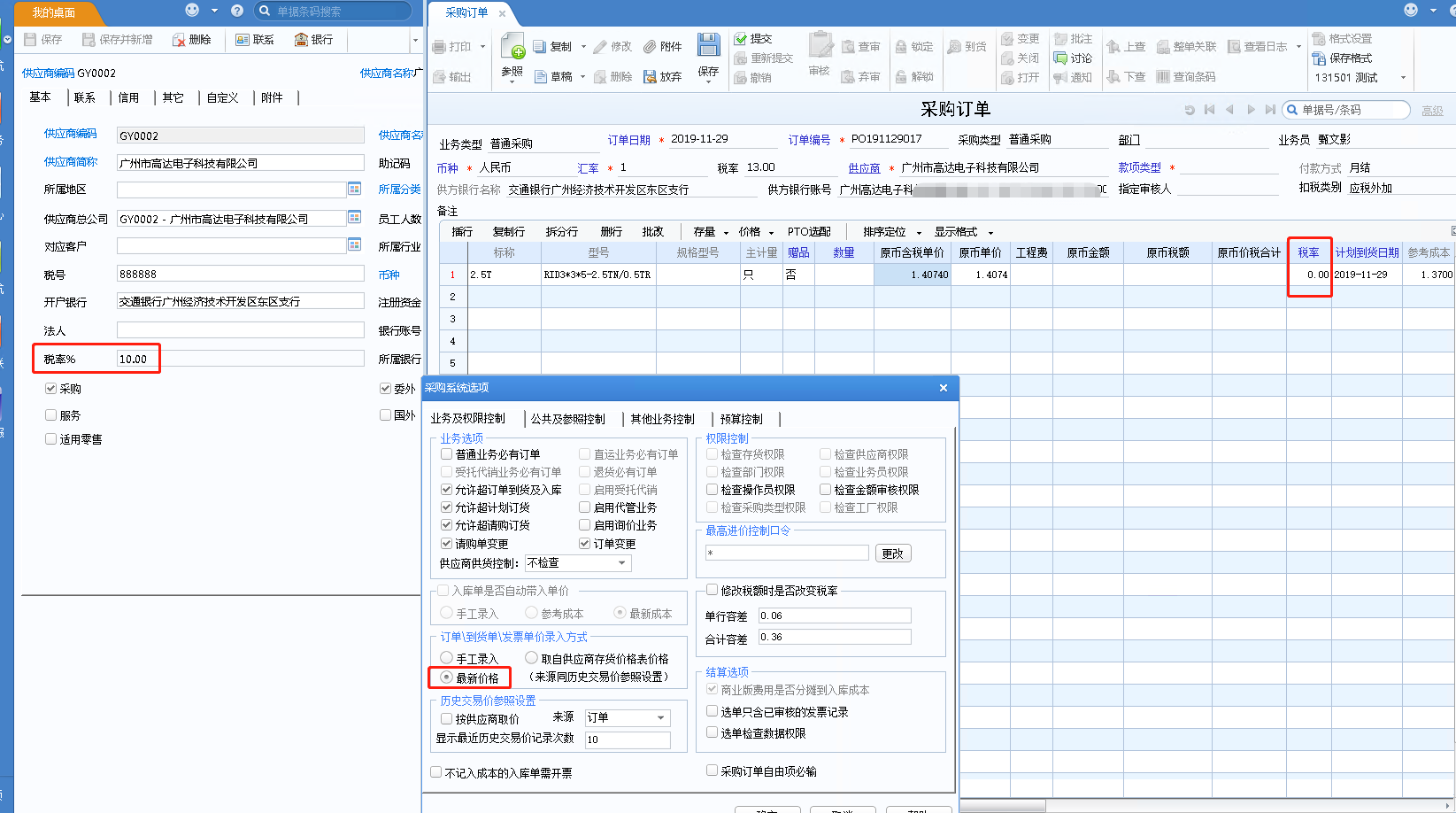Click the 打印 print icon
The image size is (1456, 813).
[x=439, y=47]
